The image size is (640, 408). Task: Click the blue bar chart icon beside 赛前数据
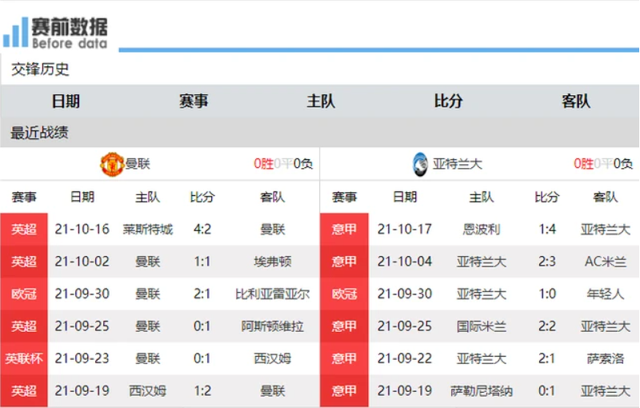coord(16,32)
